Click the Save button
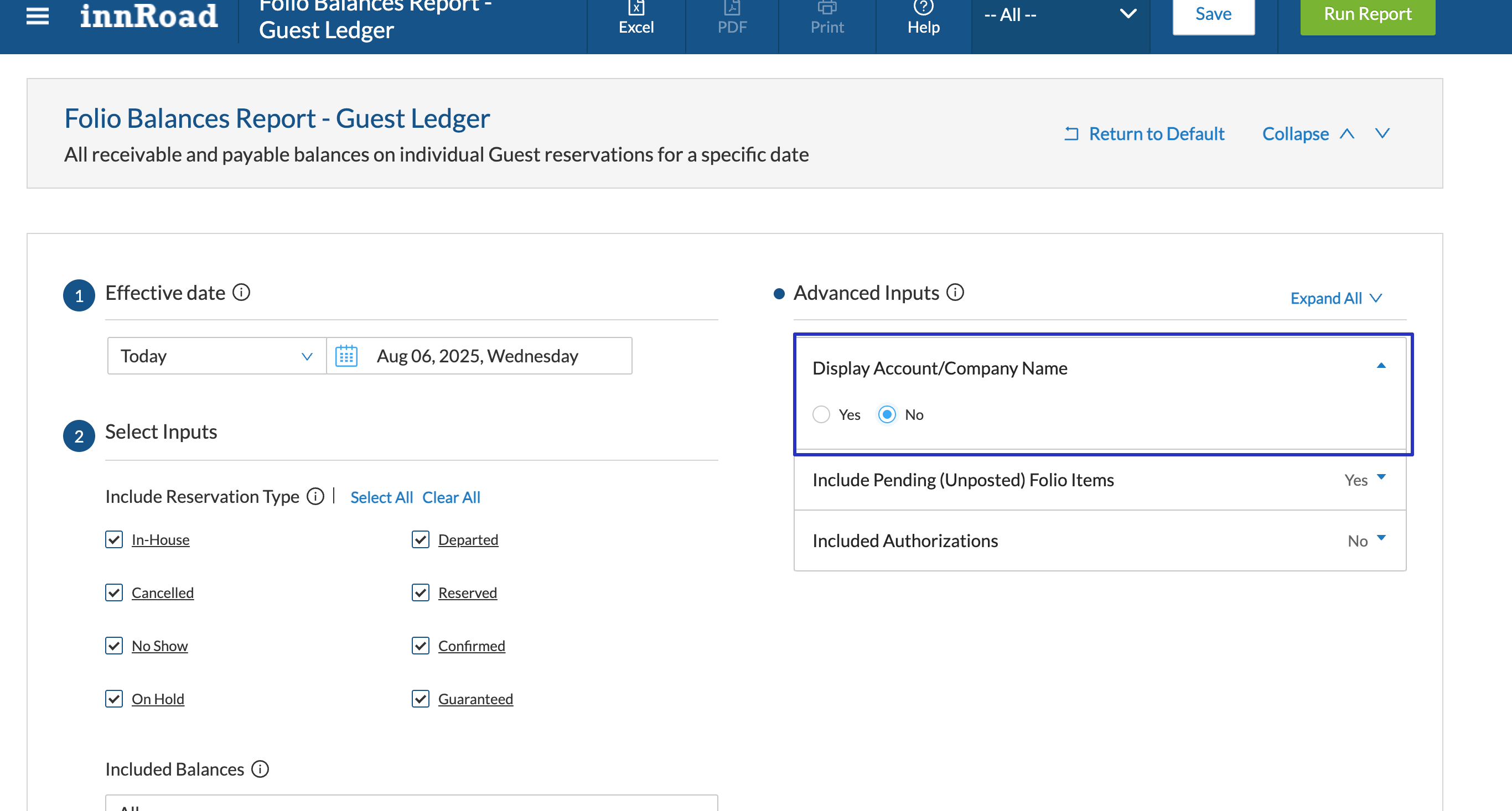Screen dimensions: 1512x811 point(1213,15)
